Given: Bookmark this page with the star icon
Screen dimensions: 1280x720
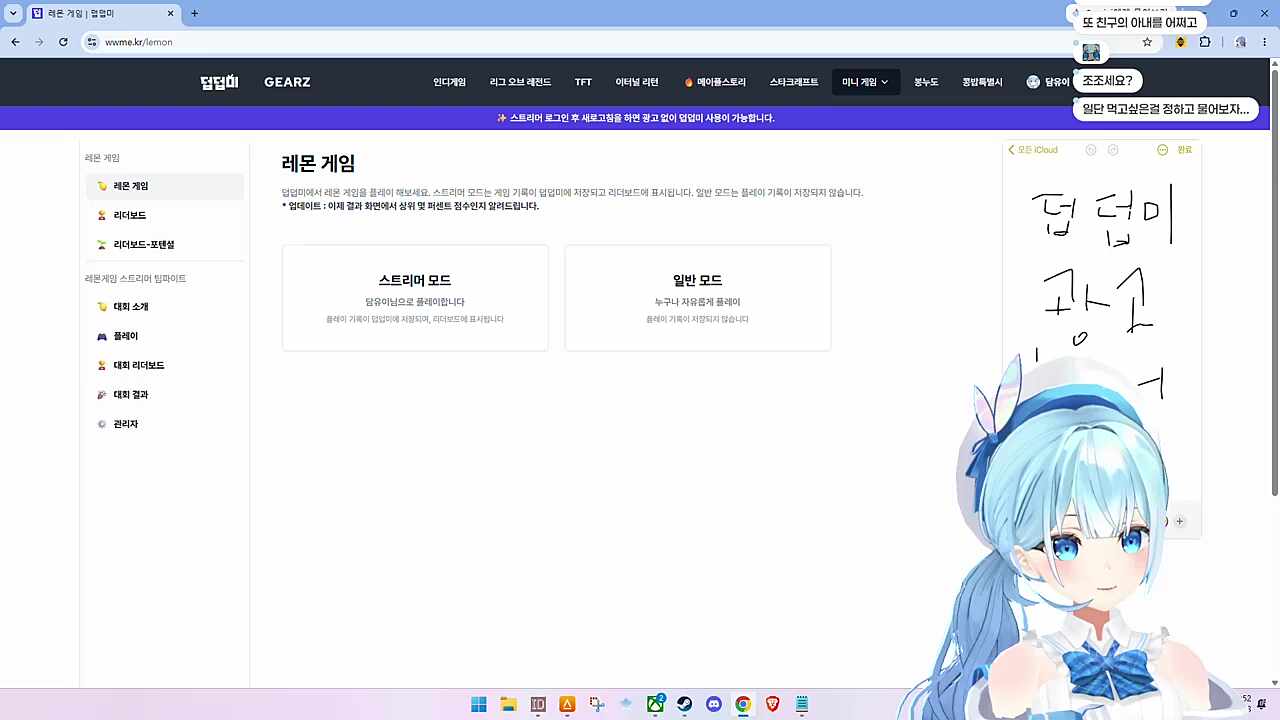Looking at the screenshot, I should point(1147,42).
